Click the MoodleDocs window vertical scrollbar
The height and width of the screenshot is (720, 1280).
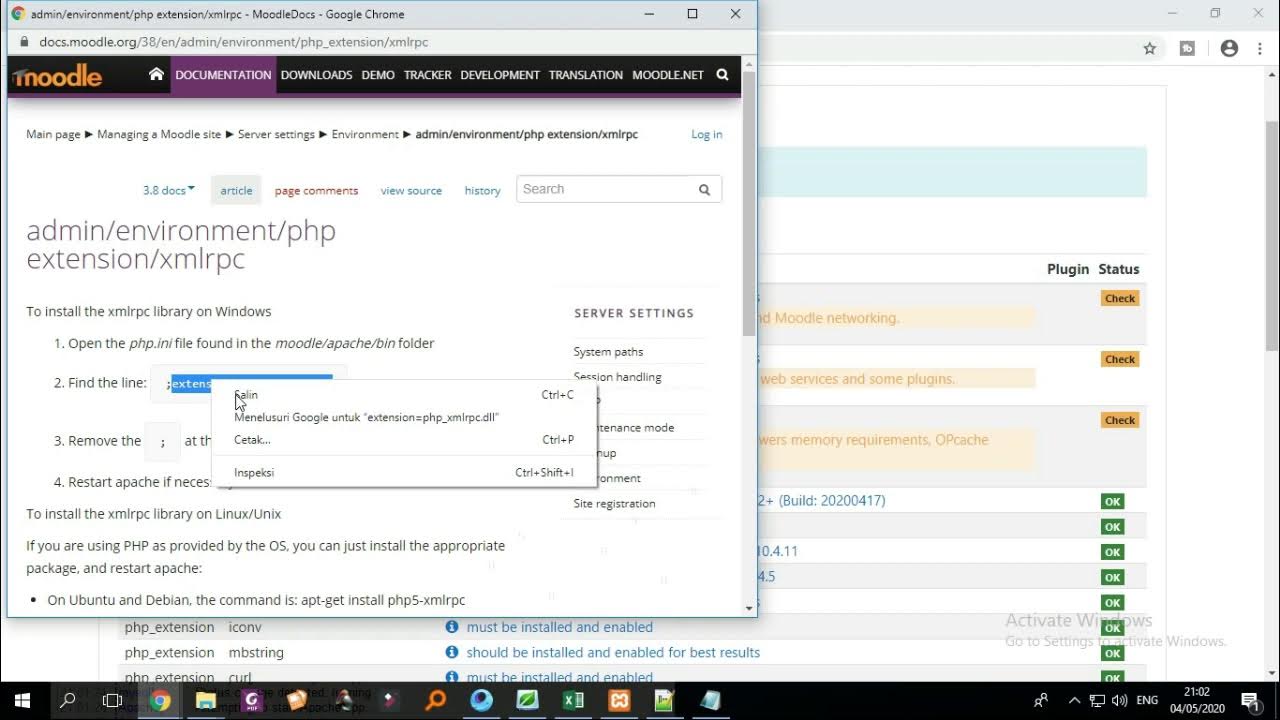pos(749,205)
